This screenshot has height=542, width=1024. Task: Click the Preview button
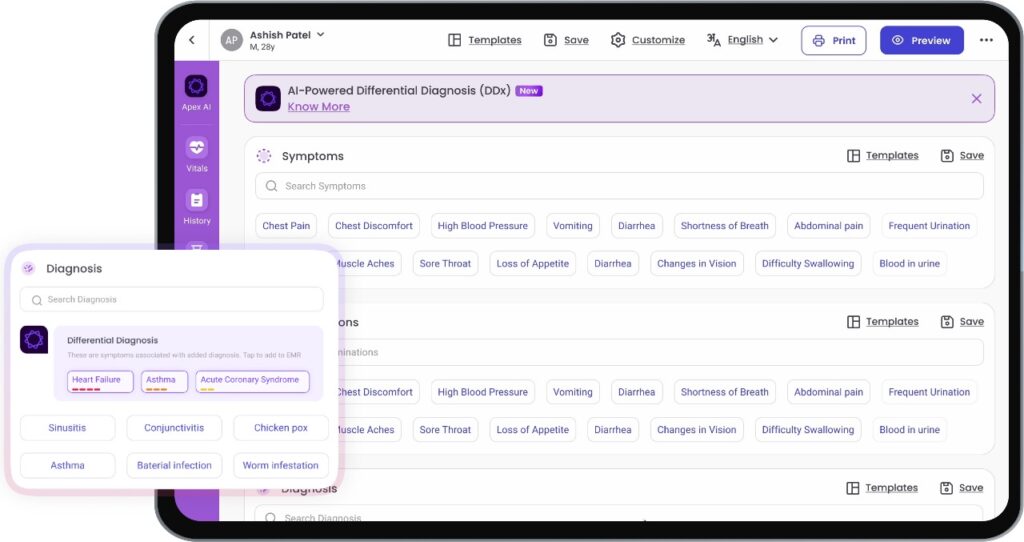pyautogui.click(x=921, y=40)
